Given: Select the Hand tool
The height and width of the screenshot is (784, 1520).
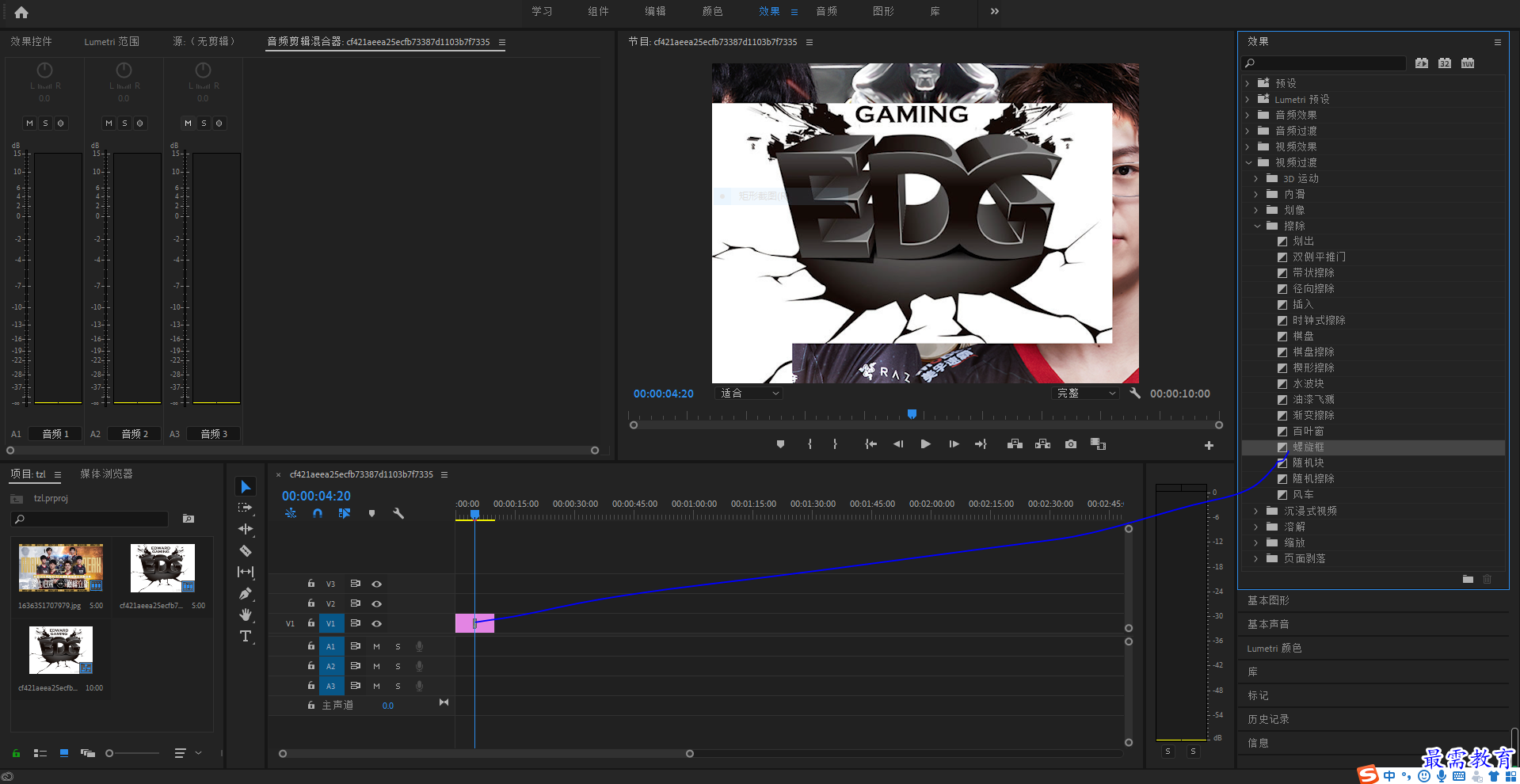Looking at the screenshot, I should [246, 615].
